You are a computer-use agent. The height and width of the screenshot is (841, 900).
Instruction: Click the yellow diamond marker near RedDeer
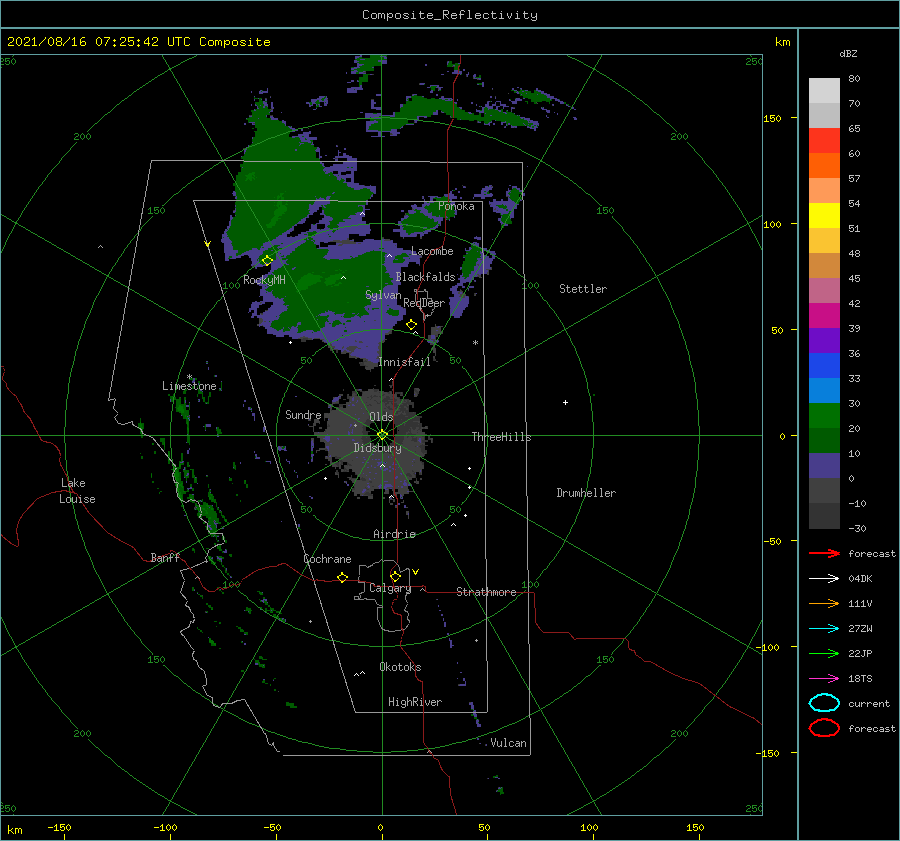pyautogui.click(x=412, y=325)
